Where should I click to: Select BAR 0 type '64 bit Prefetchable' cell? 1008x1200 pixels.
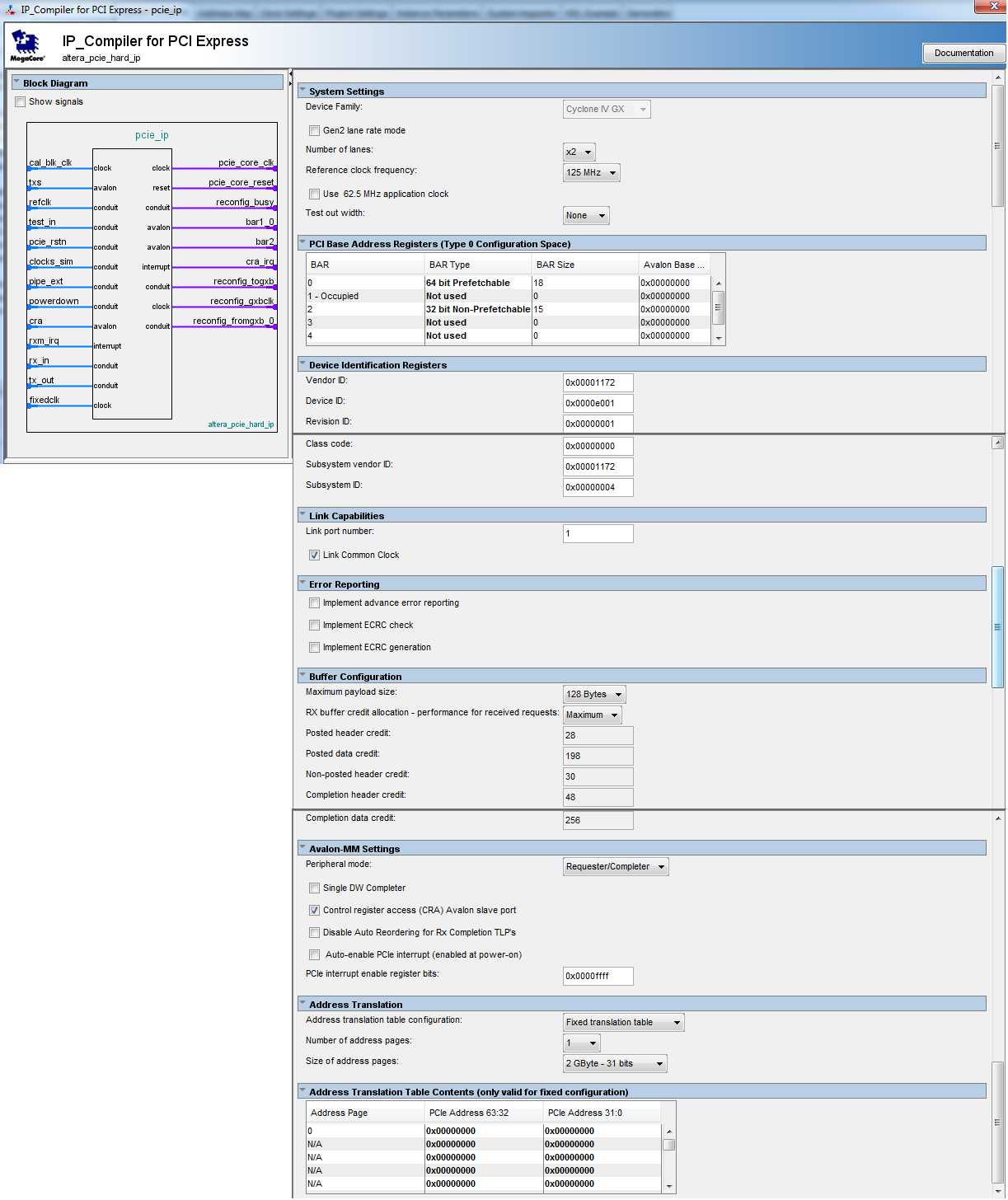(x=478, y=283)
